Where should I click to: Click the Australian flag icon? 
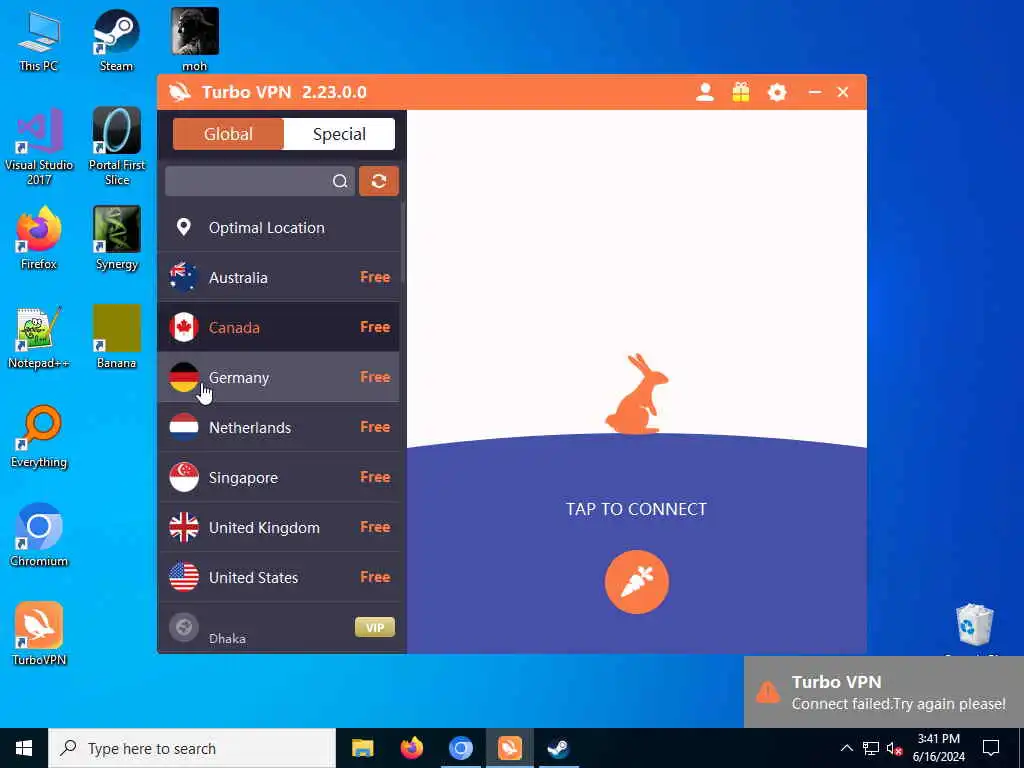pyautogui.click(x=184, y=277)
